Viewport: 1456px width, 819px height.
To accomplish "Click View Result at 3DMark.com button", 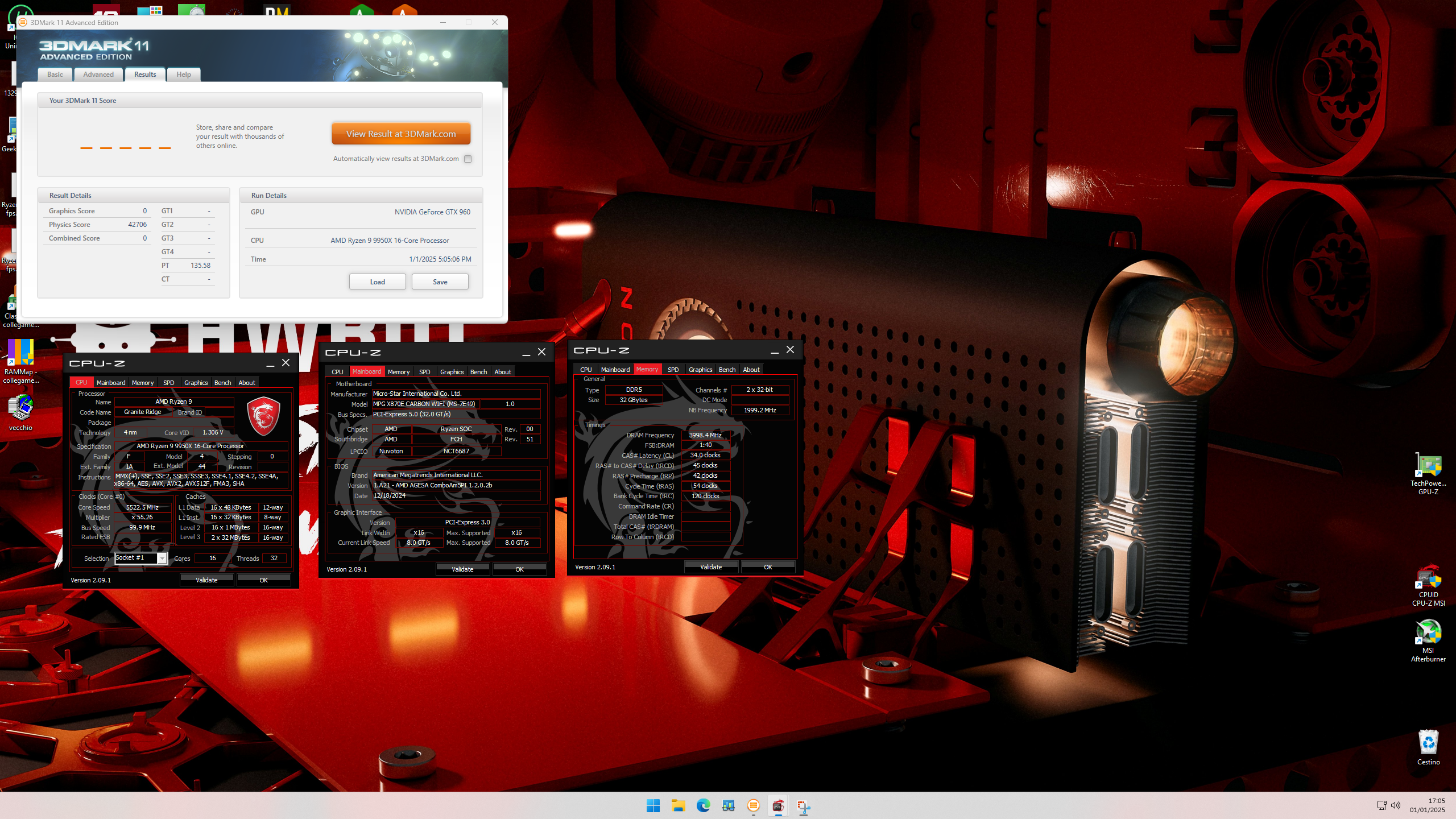I will [x=401, y=134].
